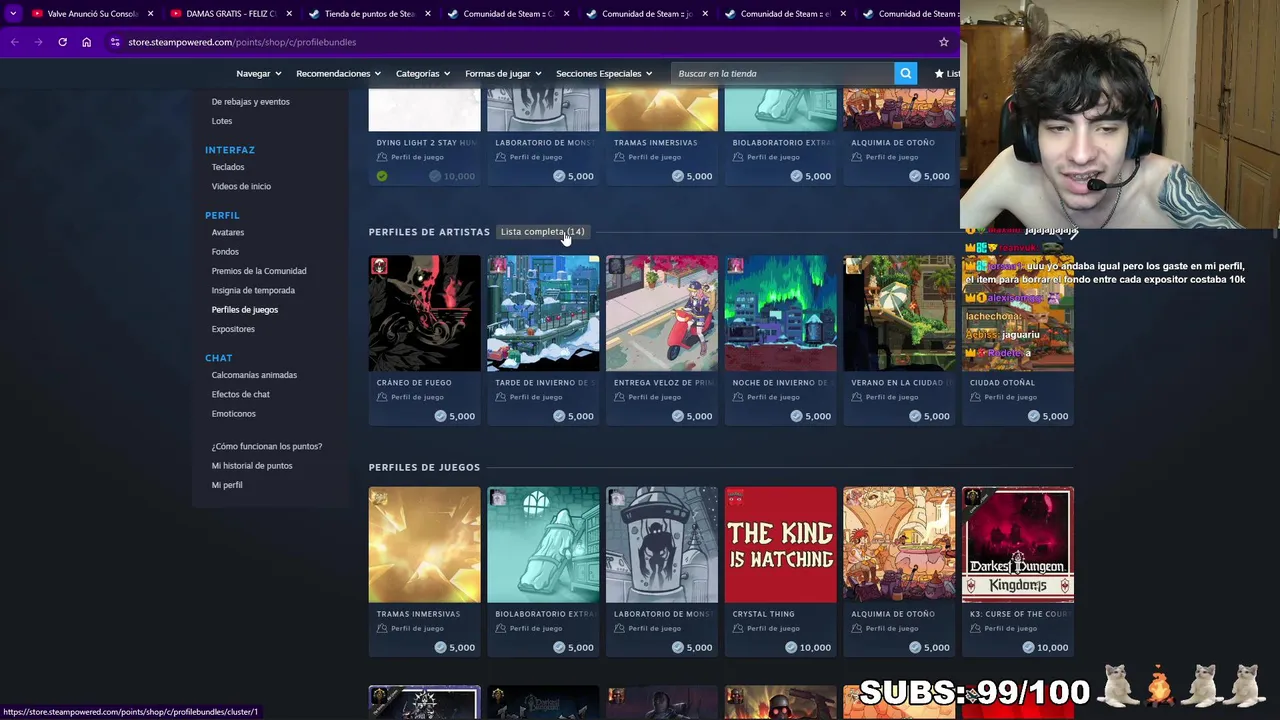Open Avatares under Perfil

227,232
